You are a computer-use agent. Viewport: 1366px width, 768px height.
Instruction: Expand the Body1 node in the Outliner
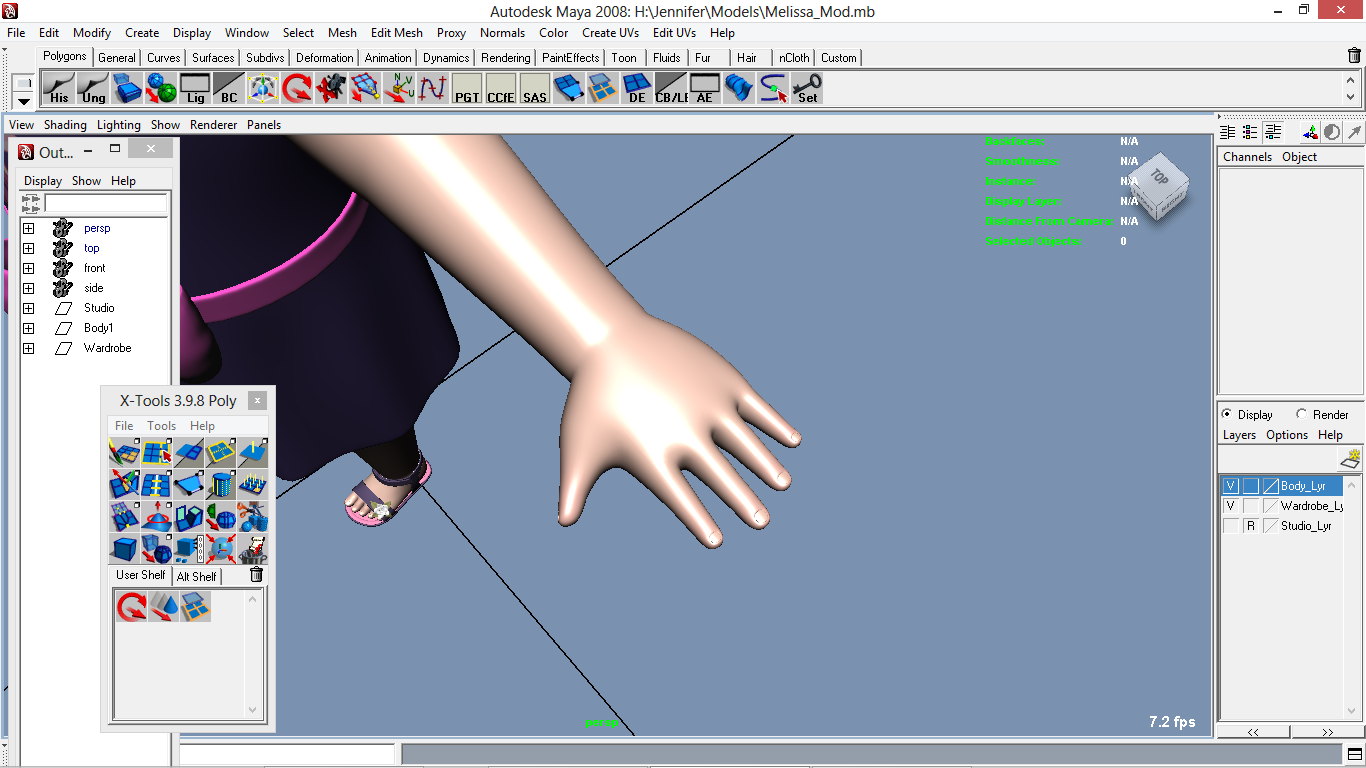[28, 328]
